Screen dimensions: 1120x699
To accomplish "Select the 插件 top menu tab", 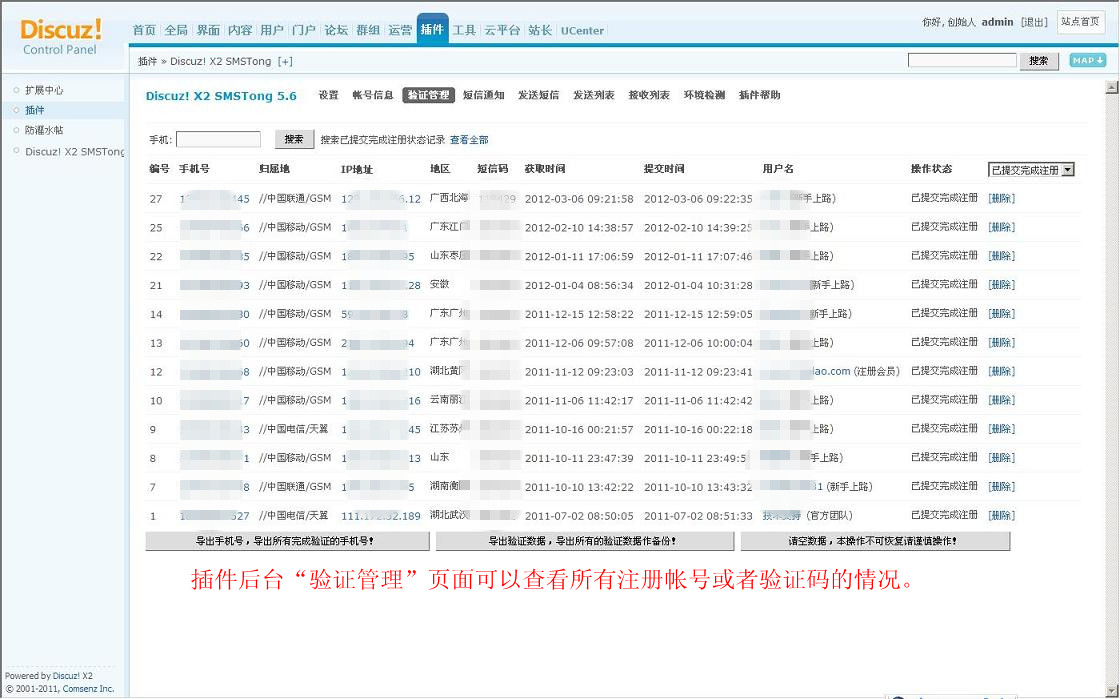I will (433, 29).
